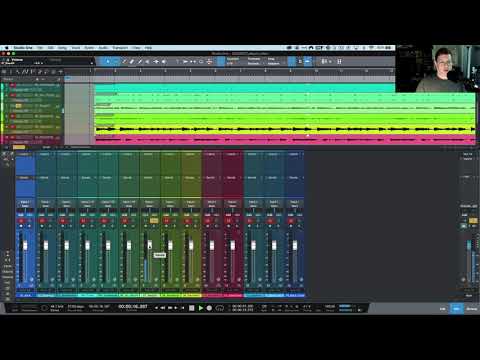Click the Fast Forward transport button
This screenshot has width=480, height=360.
tap(170, 308)
